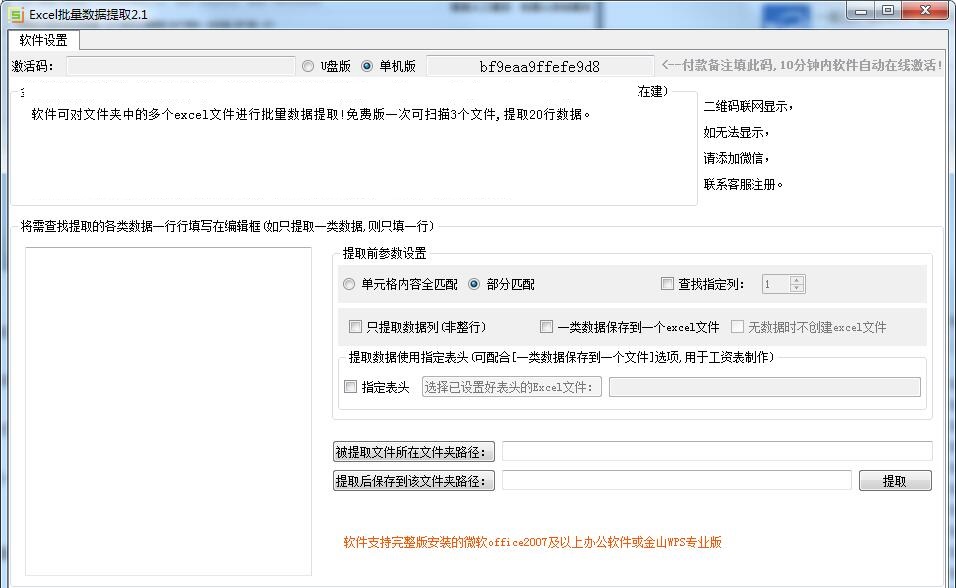Click the machine code field bf9eaa9ffefe9d8
The image size is (956, 588).
(x=540, y=66)
